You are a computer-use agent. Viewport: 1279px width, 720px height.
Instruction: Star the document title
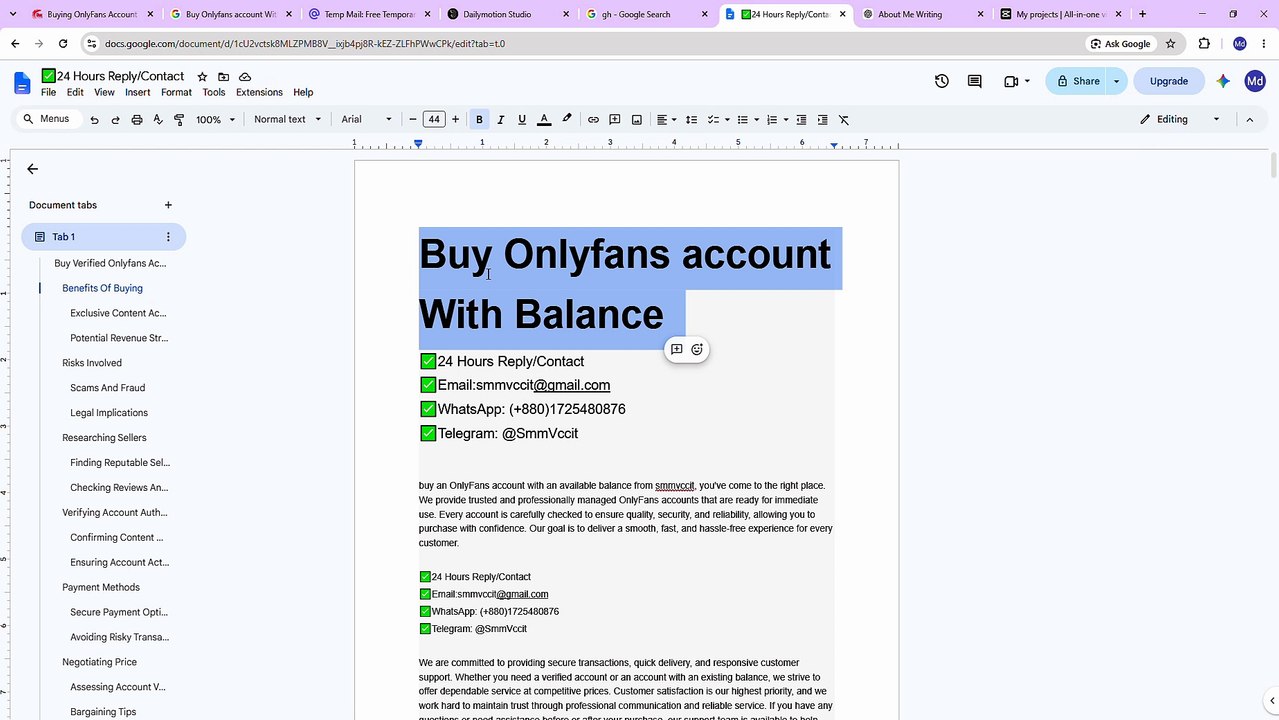tap(202, 77)
